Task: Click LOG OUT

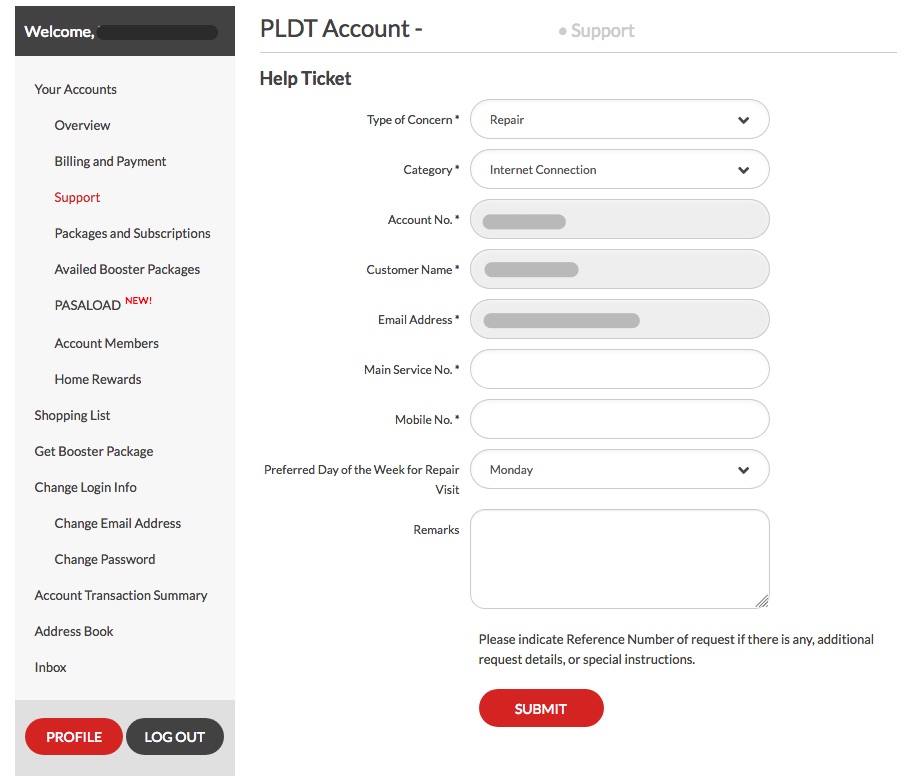Action: (x=174, y=736)
